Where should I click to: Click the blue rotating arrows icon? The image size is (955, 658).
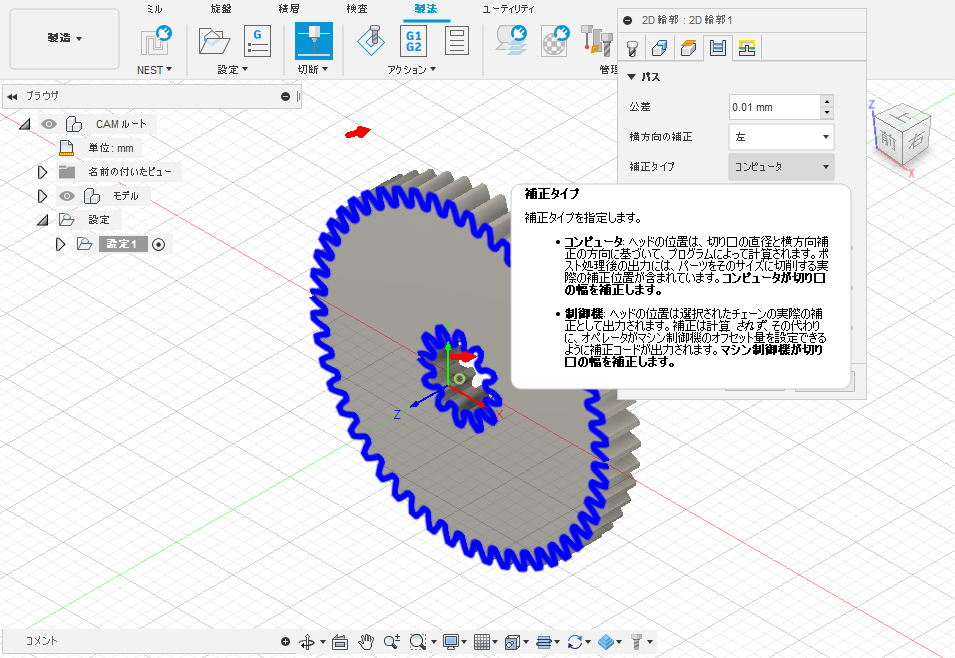pos(574,642)
